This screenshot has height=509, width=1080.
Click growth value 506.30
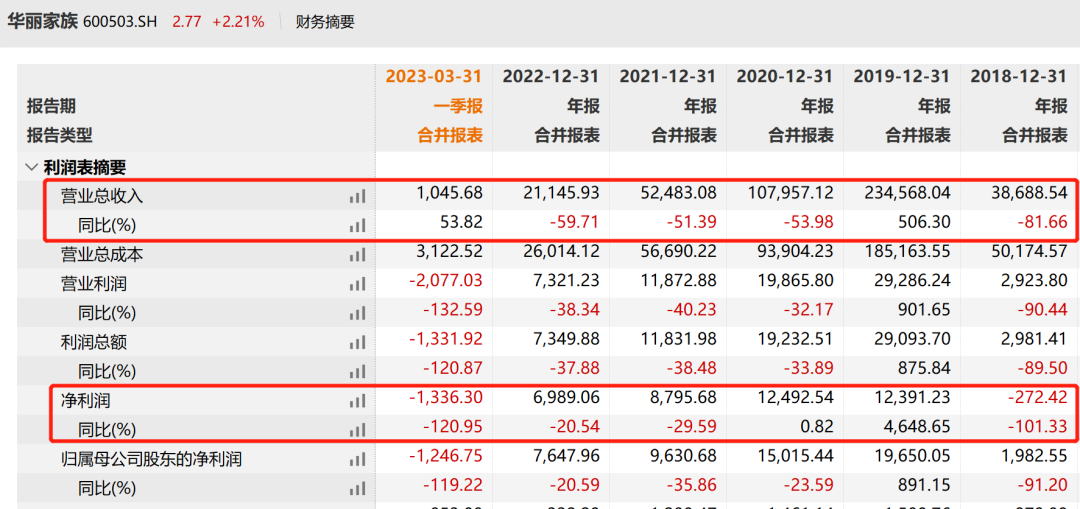coord(926,222)
